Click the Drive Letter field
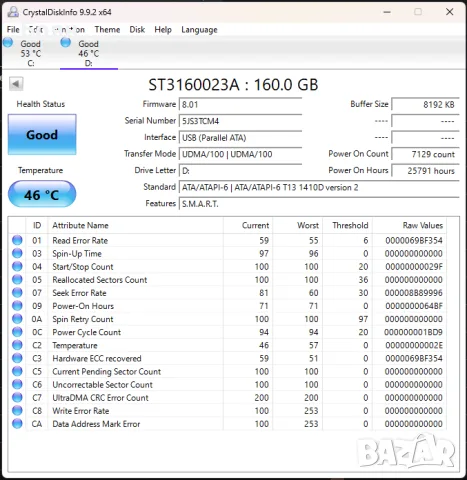This screenshot has width=467, height=480. coord(240,171)
